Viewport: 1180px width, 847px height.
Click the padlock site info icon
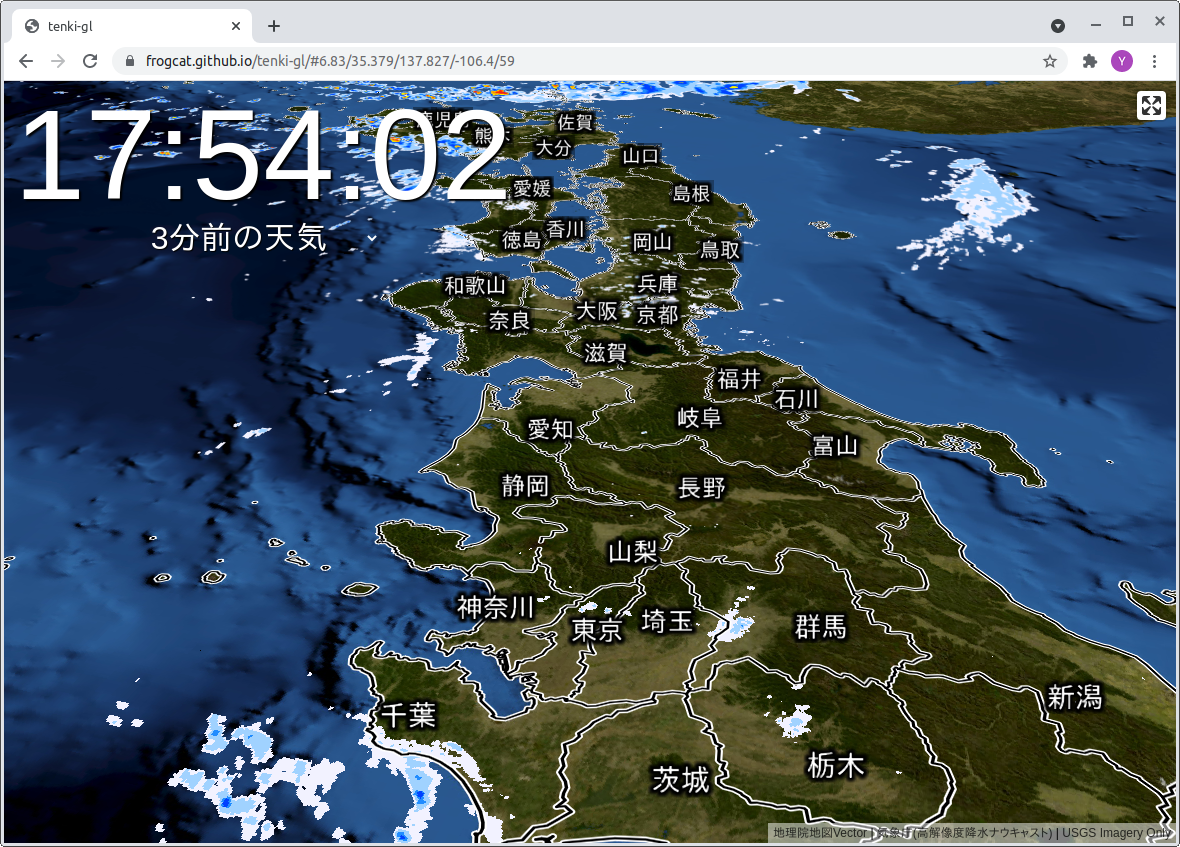point(129,61)
